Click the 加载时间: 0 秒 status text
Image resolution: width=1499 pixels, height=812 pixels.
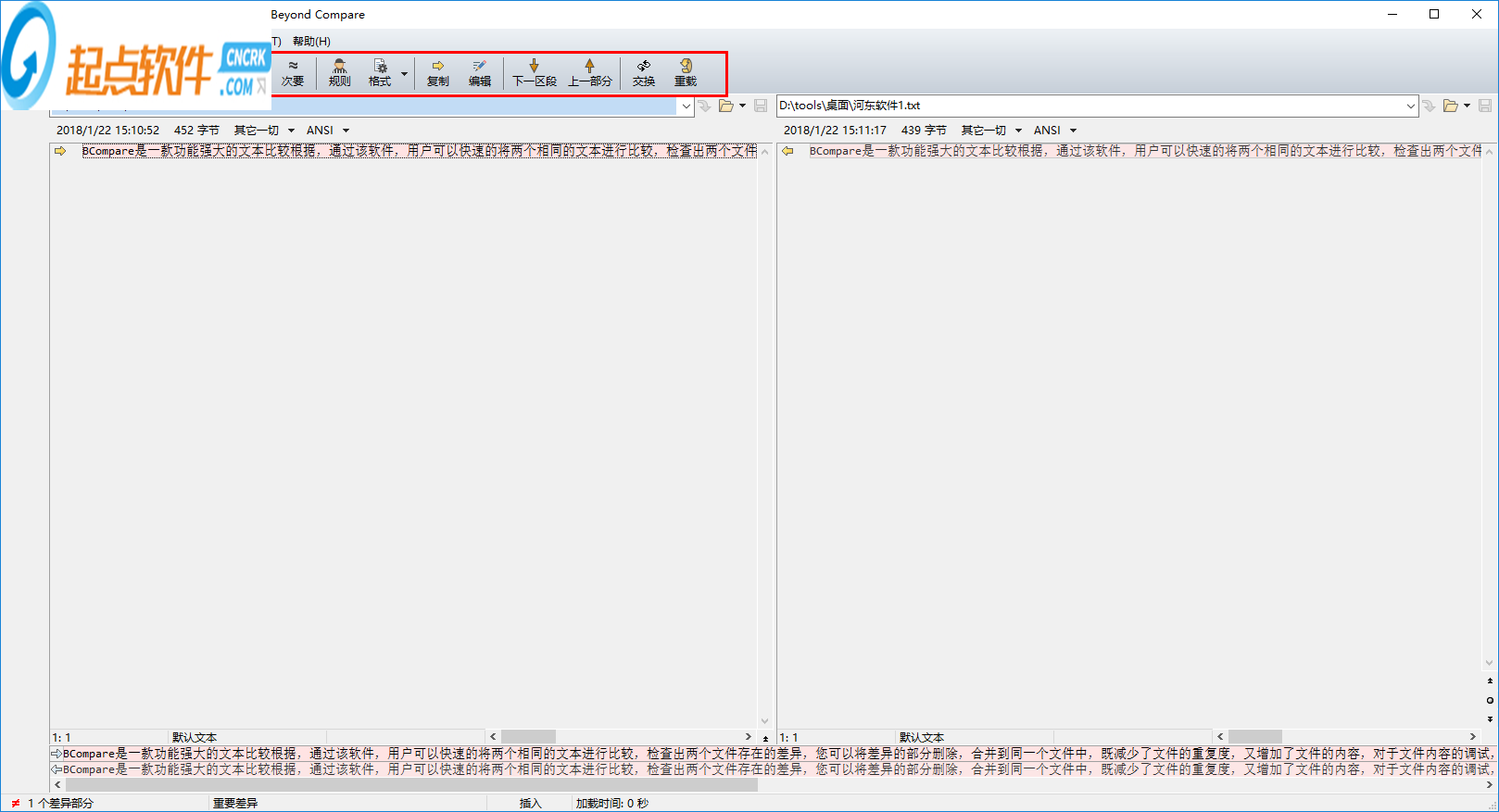click(612, 804)
